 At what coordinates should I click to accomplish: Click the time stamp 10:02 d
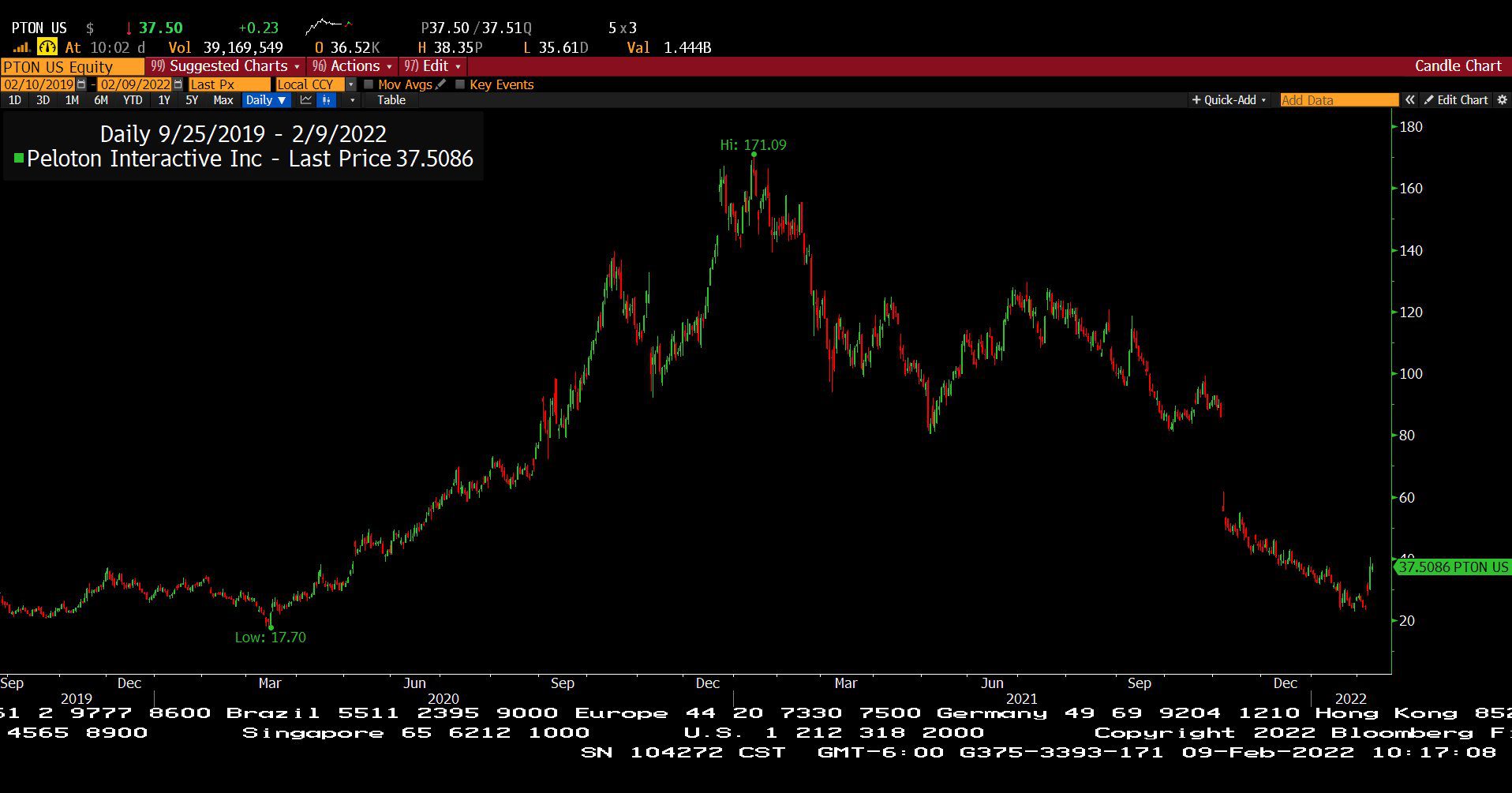(118, 48)
